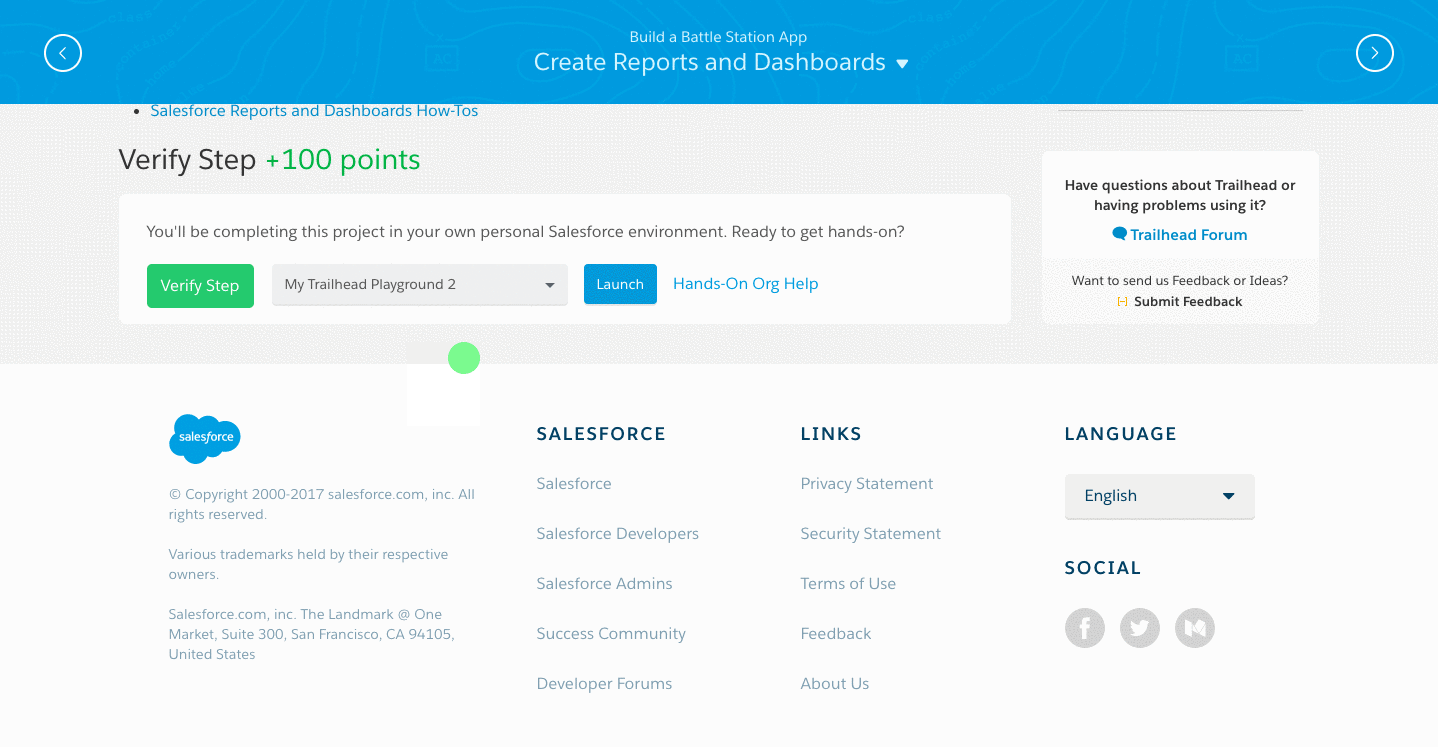
Task: Click the LANGUAGE heading
Action: [1121, 434]
